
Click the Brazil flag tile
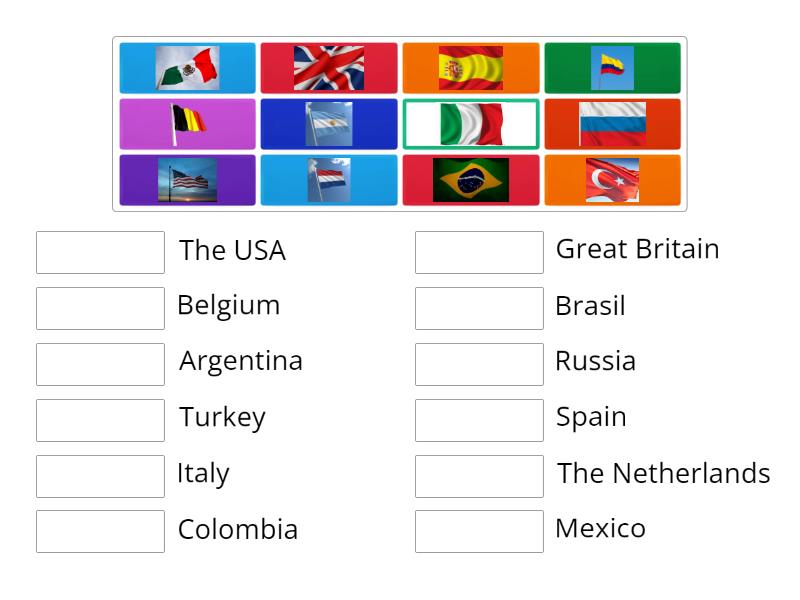tap(470, 180)
